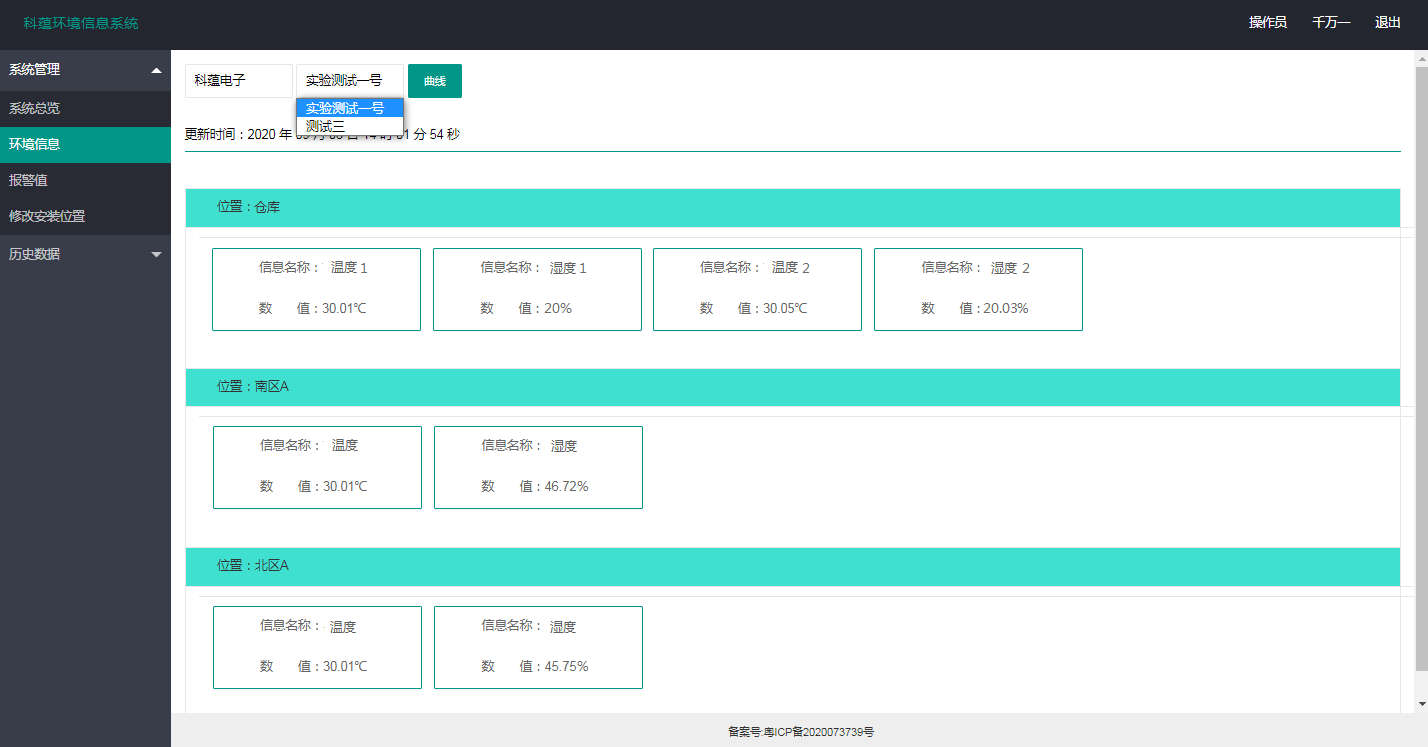
Task: Click the 北区A location header bar
Action: [792, 566]
